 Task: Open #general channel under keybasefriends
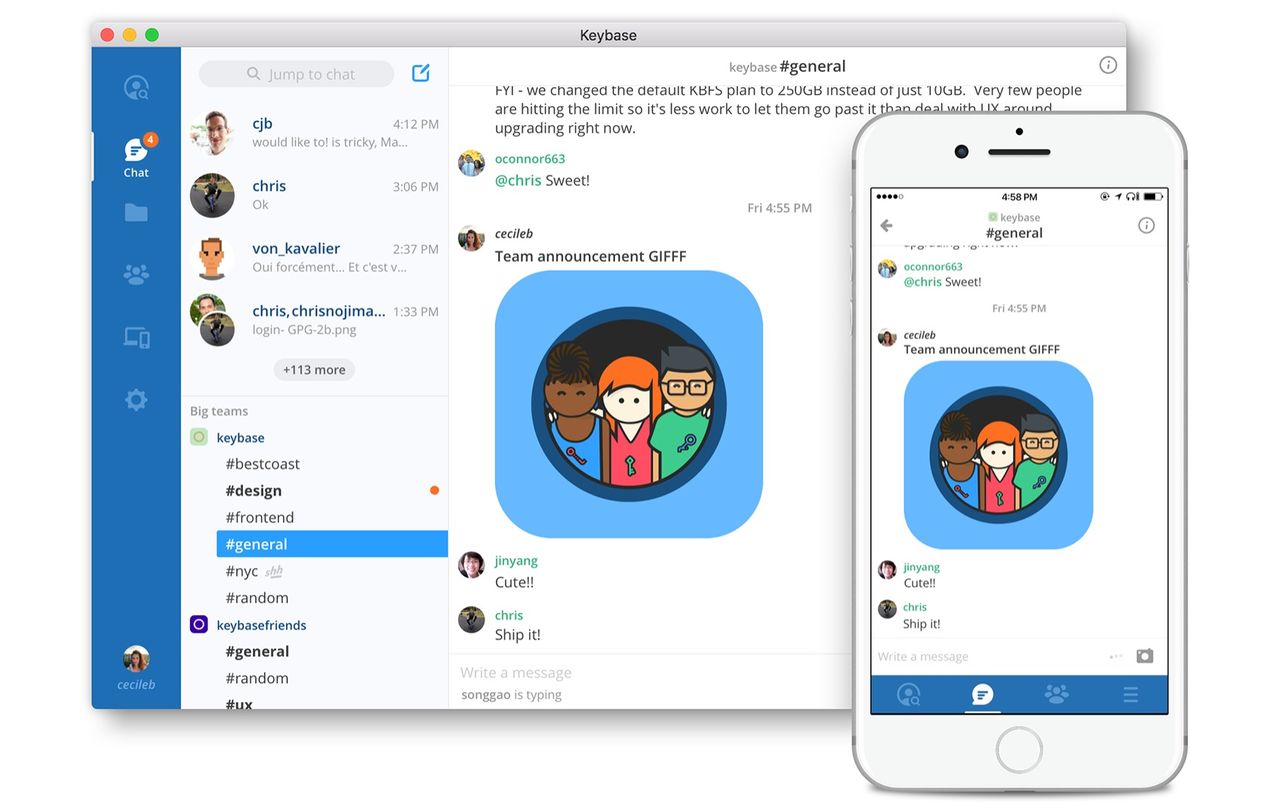(257, 651)
